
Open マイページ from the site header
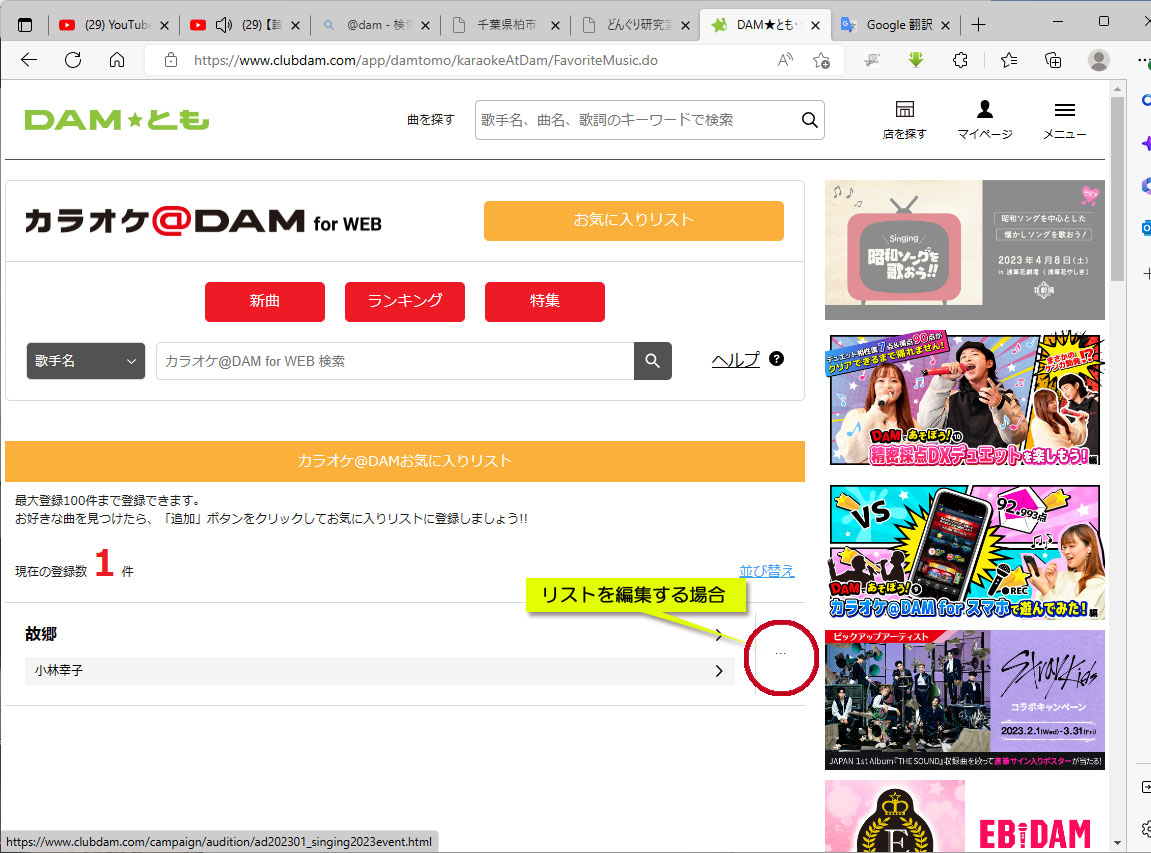(x=984, y=120)
